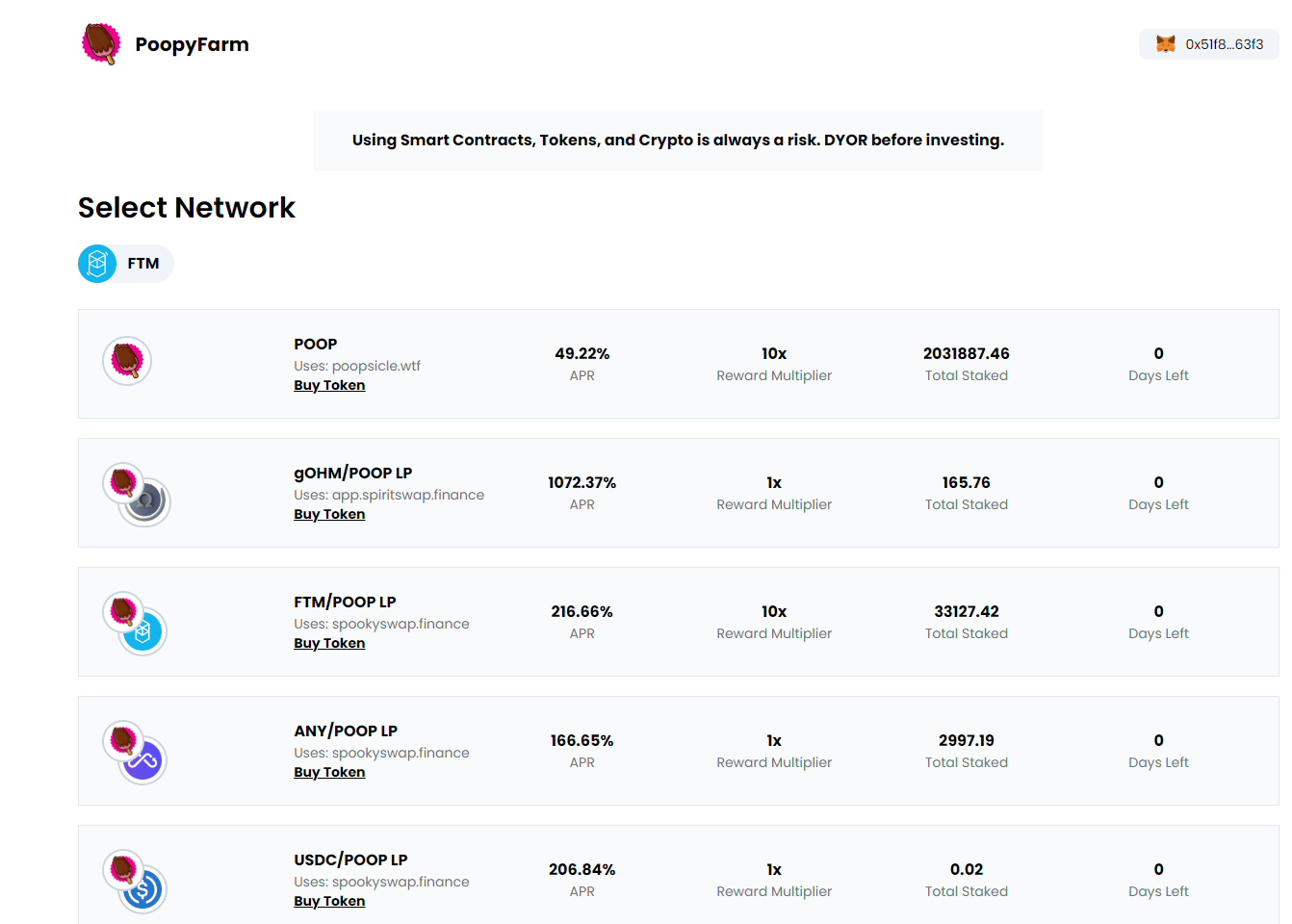
Task: Click 'Uses: app.spiritswap.finance' text
Action: (x=389, y=495)
